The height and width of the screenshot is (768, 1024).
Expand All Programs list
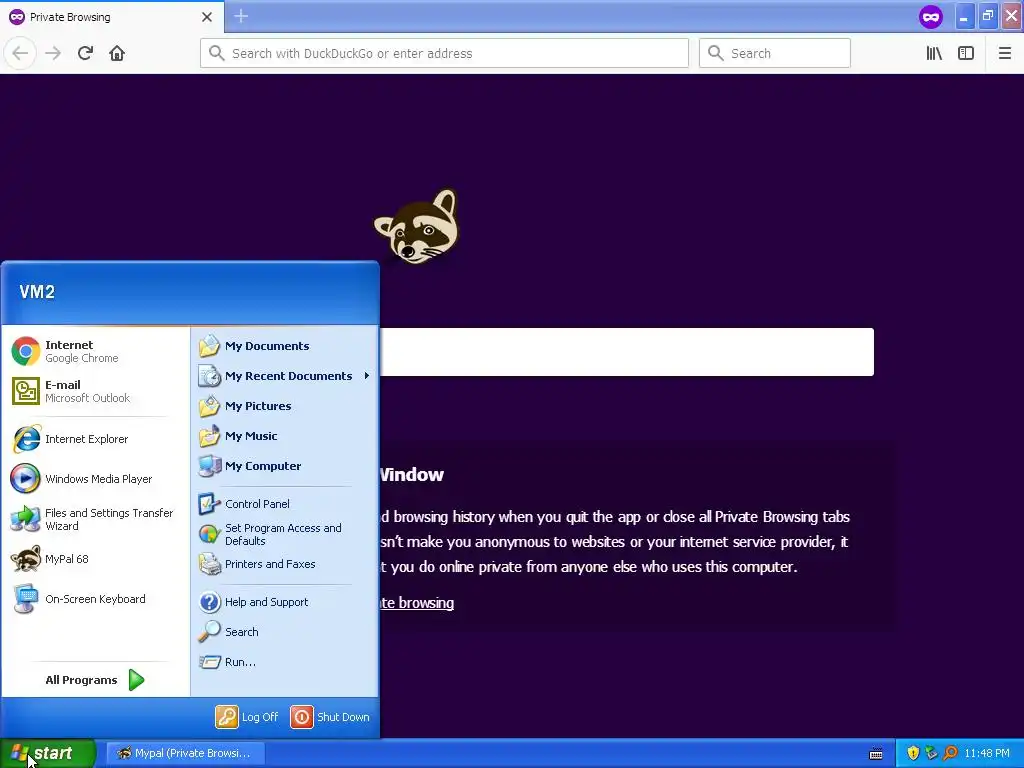point(95,680)
